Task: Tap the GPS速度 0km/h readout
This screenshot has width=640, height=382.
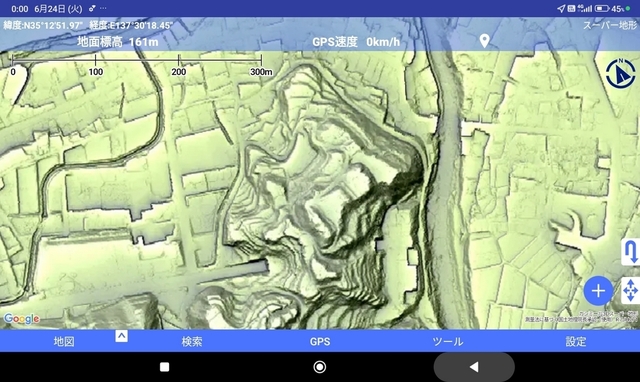Action: tap(356, 42)
